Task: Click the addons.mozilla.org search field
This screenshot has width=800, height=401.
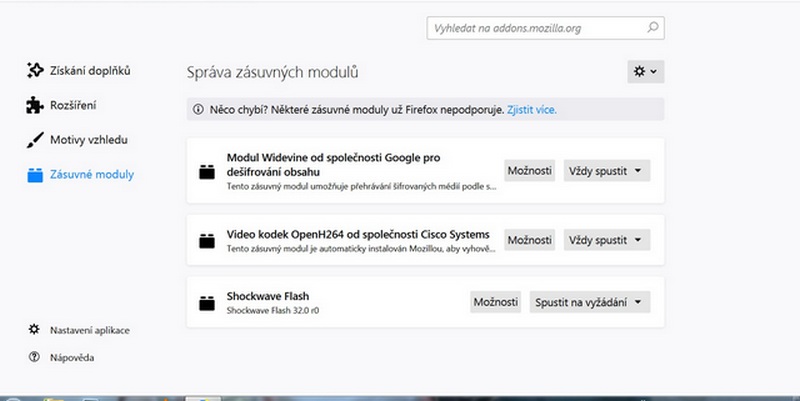Action: pos(535,27)
